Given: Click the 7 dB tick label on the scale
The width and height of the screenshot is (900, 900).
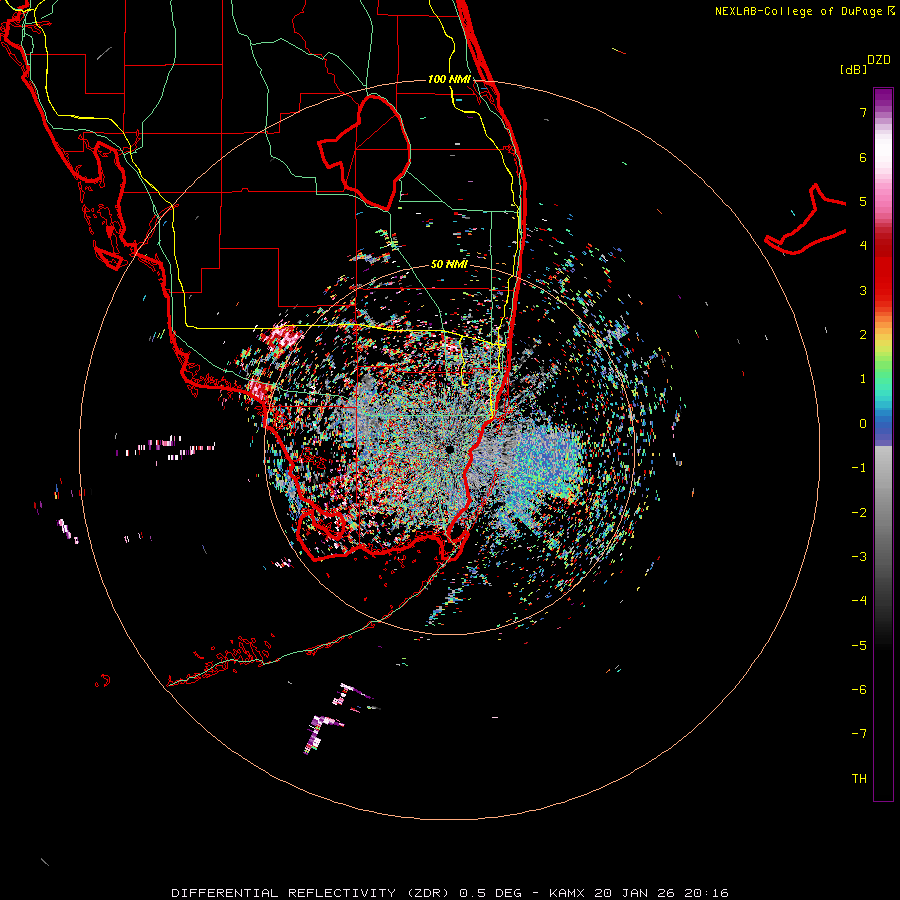Looking at the screenshot, I should pos(863,112).
